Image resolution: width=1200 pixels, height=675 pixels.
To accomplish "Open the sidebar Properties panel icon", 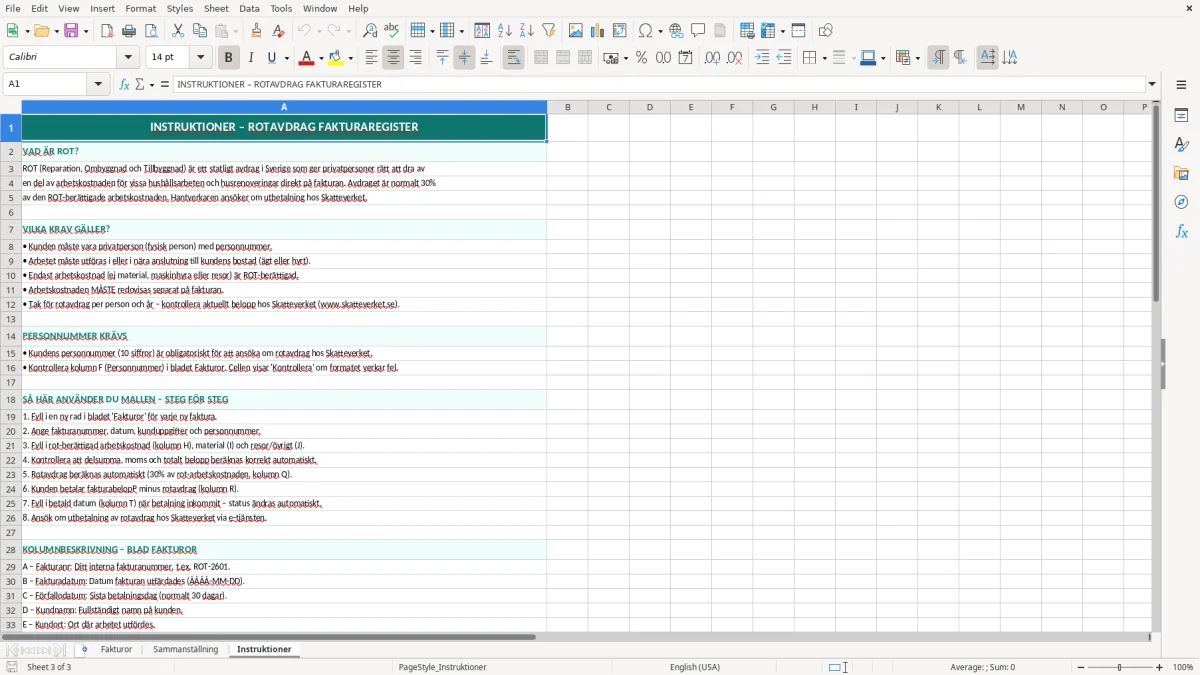I will point(1181,115).
